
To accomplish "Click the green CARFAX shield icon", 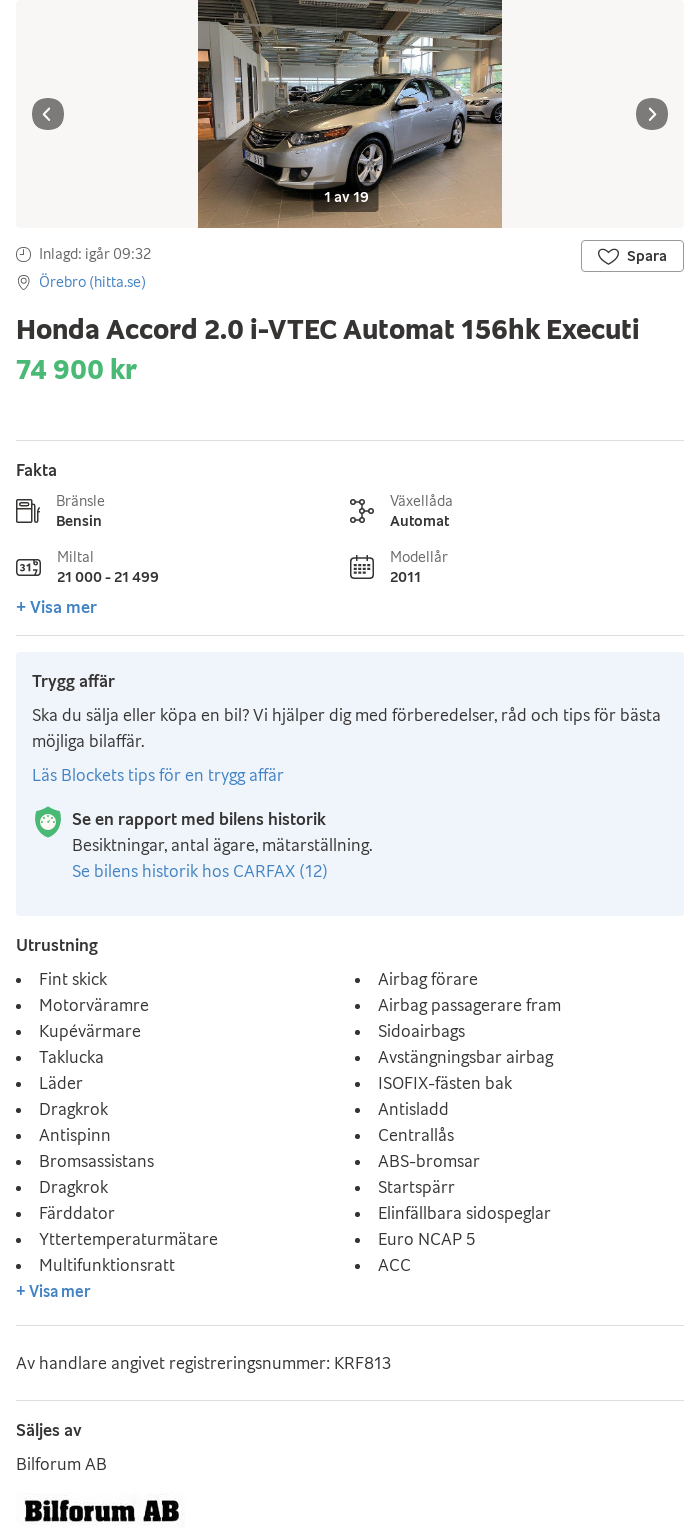I will pos(48,822).
